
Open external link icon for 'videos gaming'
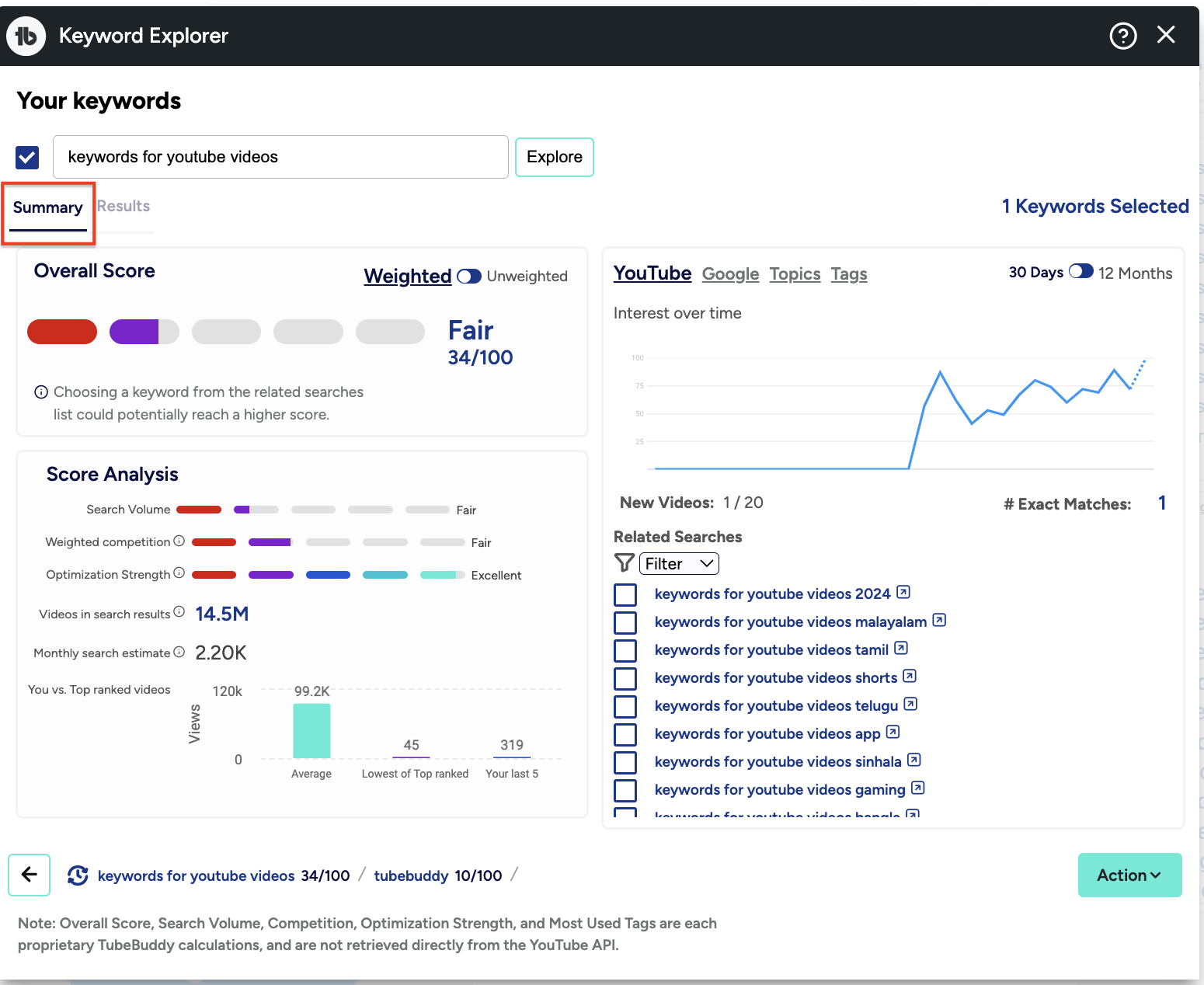tap(917, 788)
